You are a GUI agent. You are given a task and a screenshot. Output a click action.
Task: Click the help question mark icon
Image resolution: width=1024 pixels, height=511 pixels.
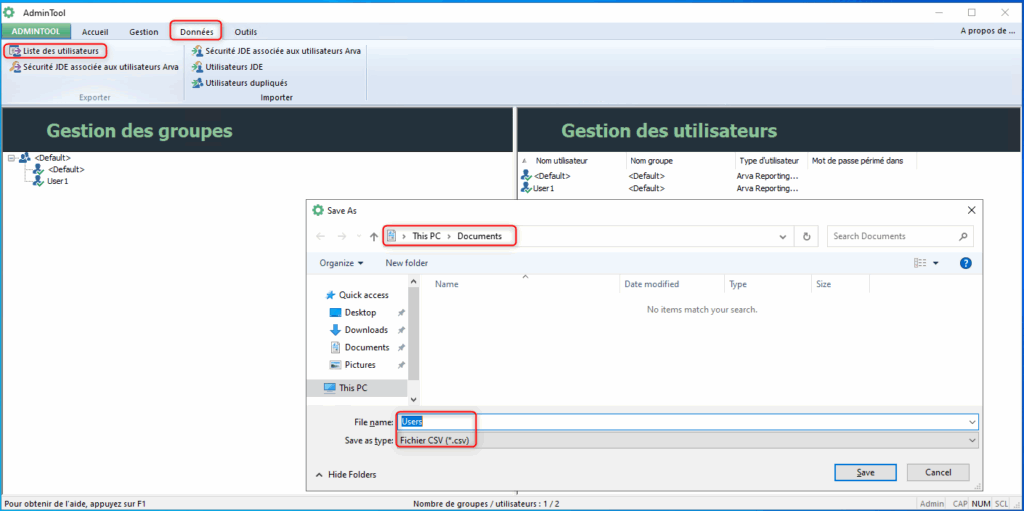point(965,263)
